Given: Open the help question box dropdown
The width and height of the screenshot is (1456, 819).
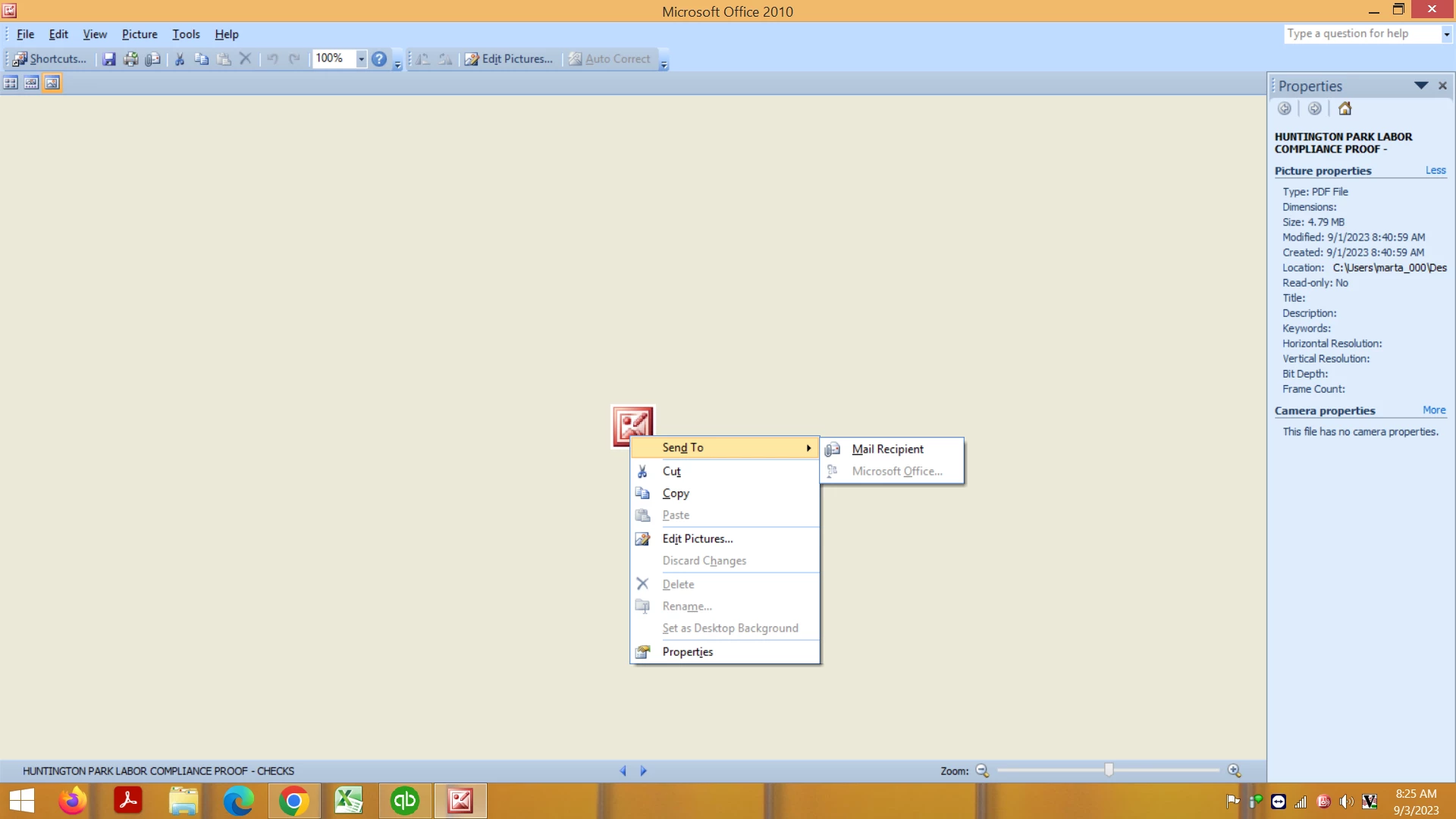Looking at the screenshot, I should click(x=1446, y=34).
